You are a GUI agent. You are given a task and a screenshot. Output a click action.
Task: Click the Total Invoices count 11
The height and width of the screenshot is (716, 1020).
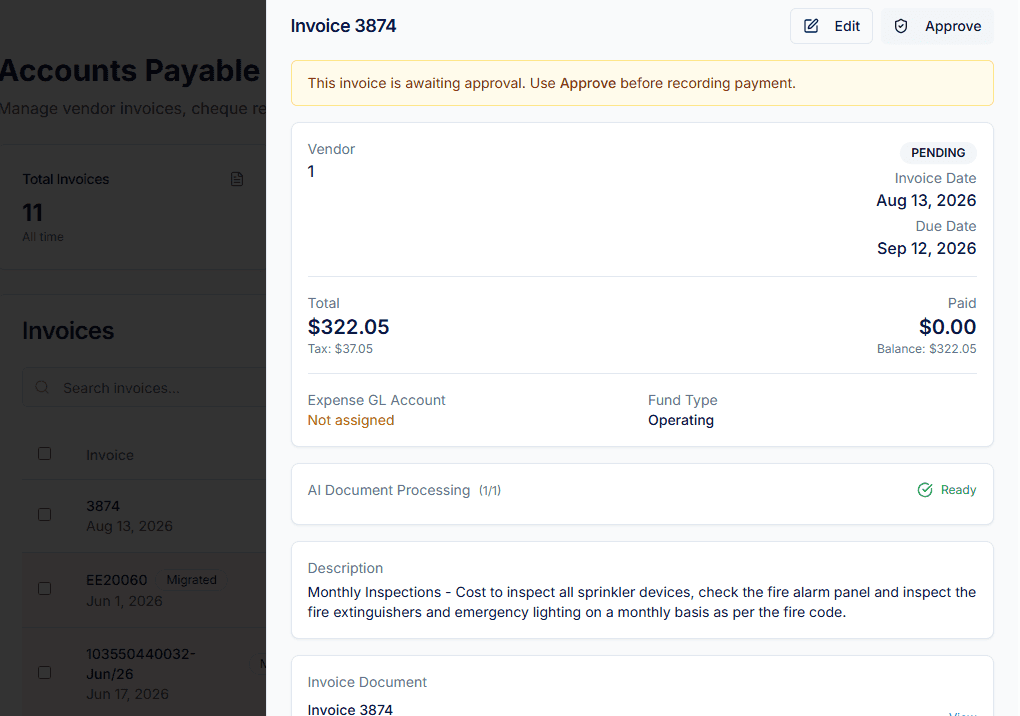click(33, 213)
